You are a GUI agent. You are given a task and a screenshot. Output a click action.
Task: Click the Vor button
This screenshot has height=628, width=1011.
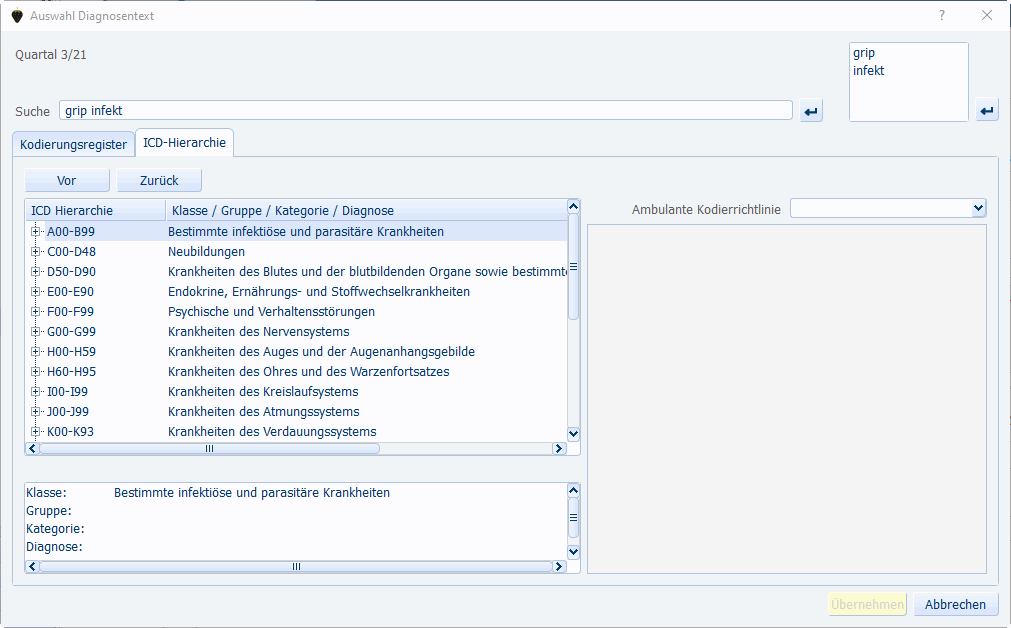pos(67,181)
